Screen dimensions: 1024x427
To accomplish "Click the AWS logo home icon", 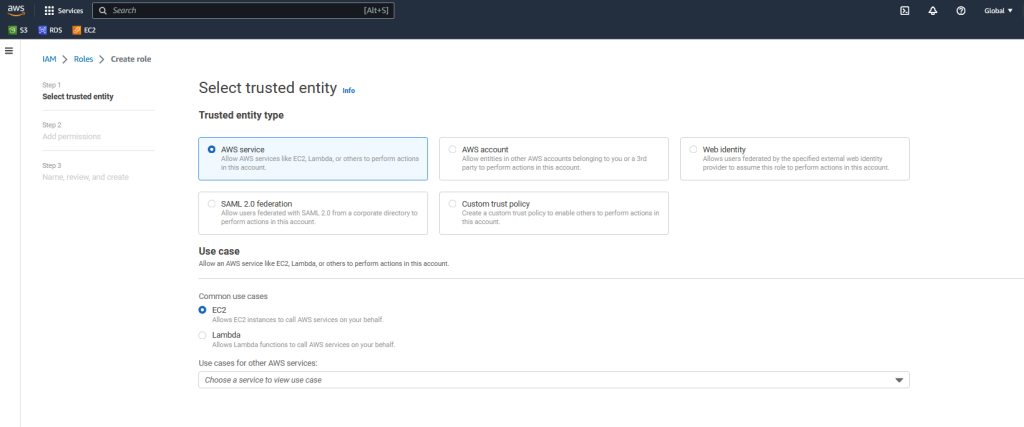I will coord(16,10).
